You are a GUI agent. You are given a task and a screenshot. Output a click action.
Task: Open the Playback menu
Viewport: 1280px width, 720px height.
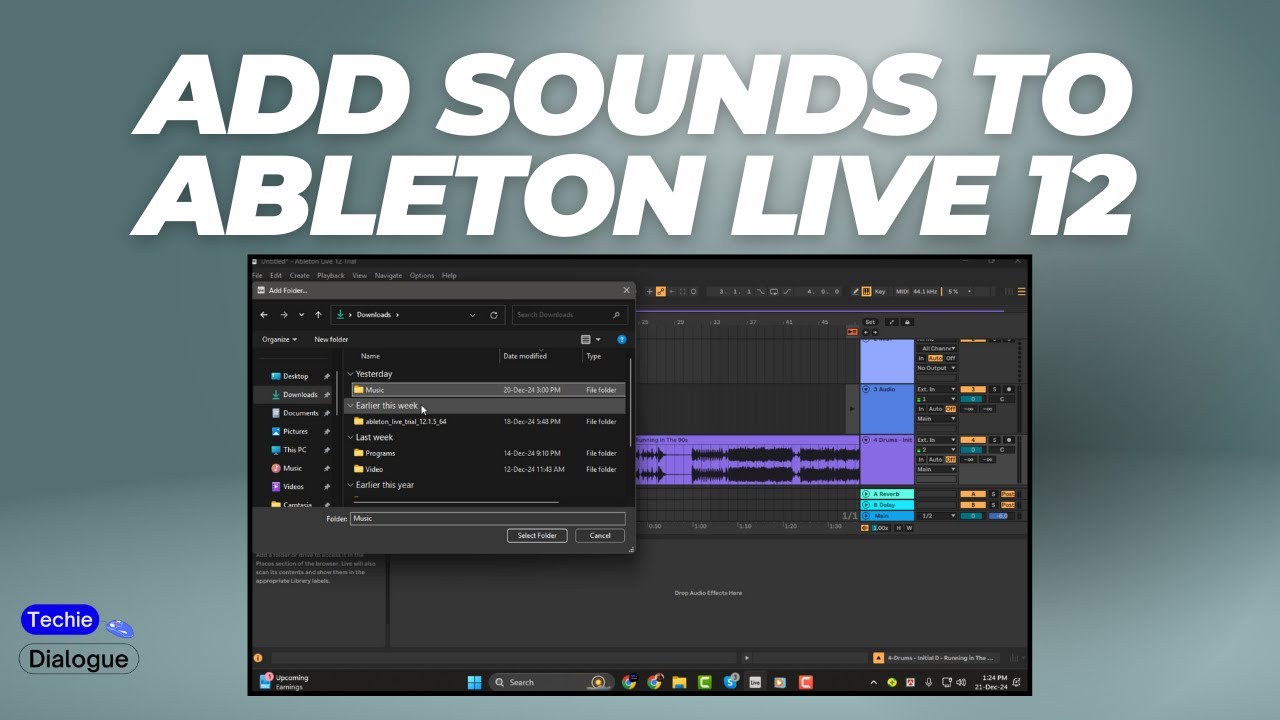pyautogui.click(x=331, y=275)
